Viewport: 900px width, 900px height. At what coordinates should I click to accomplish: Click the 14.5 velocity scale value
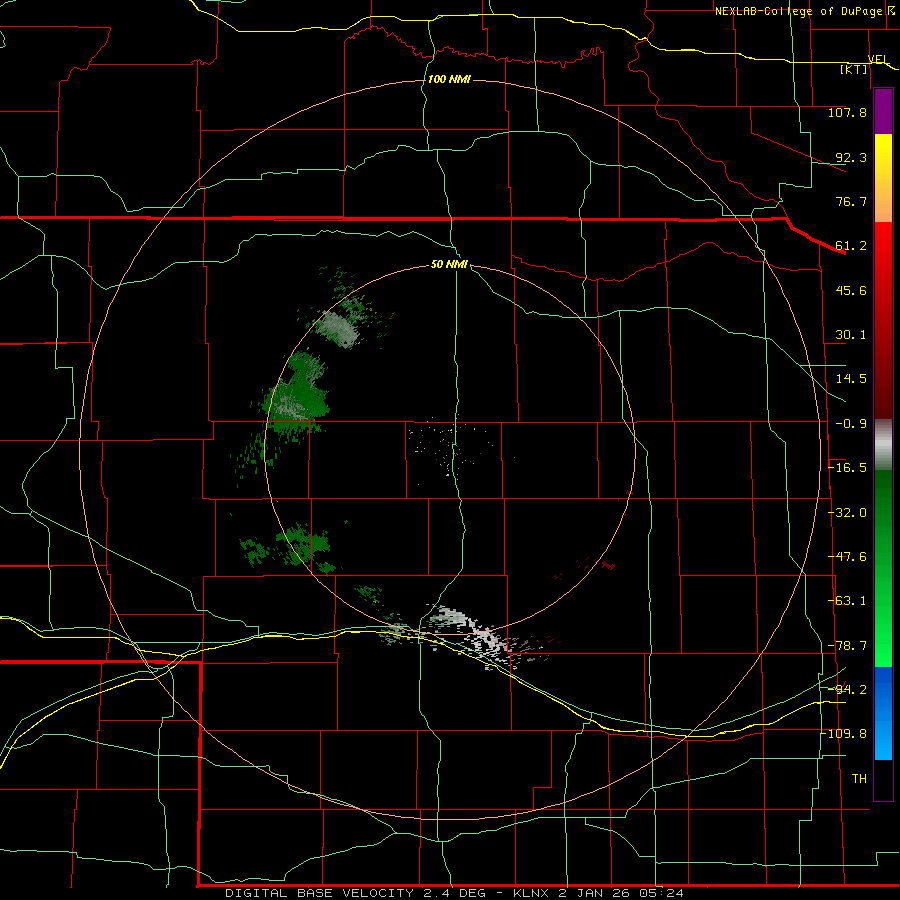[x=851, y=379]
